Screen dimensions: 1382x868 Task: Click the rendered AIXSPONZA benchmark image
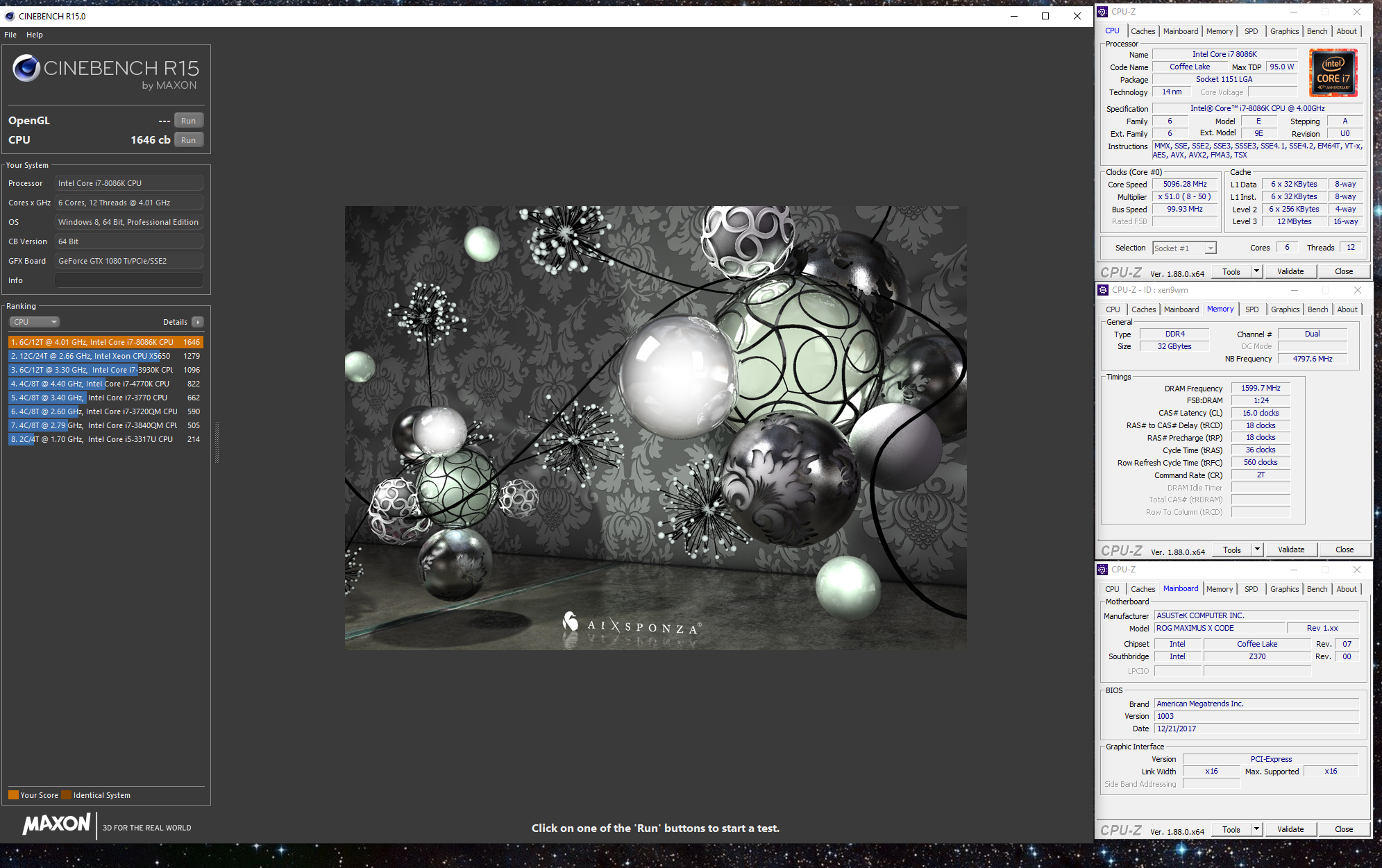click(x=655, y=427)
